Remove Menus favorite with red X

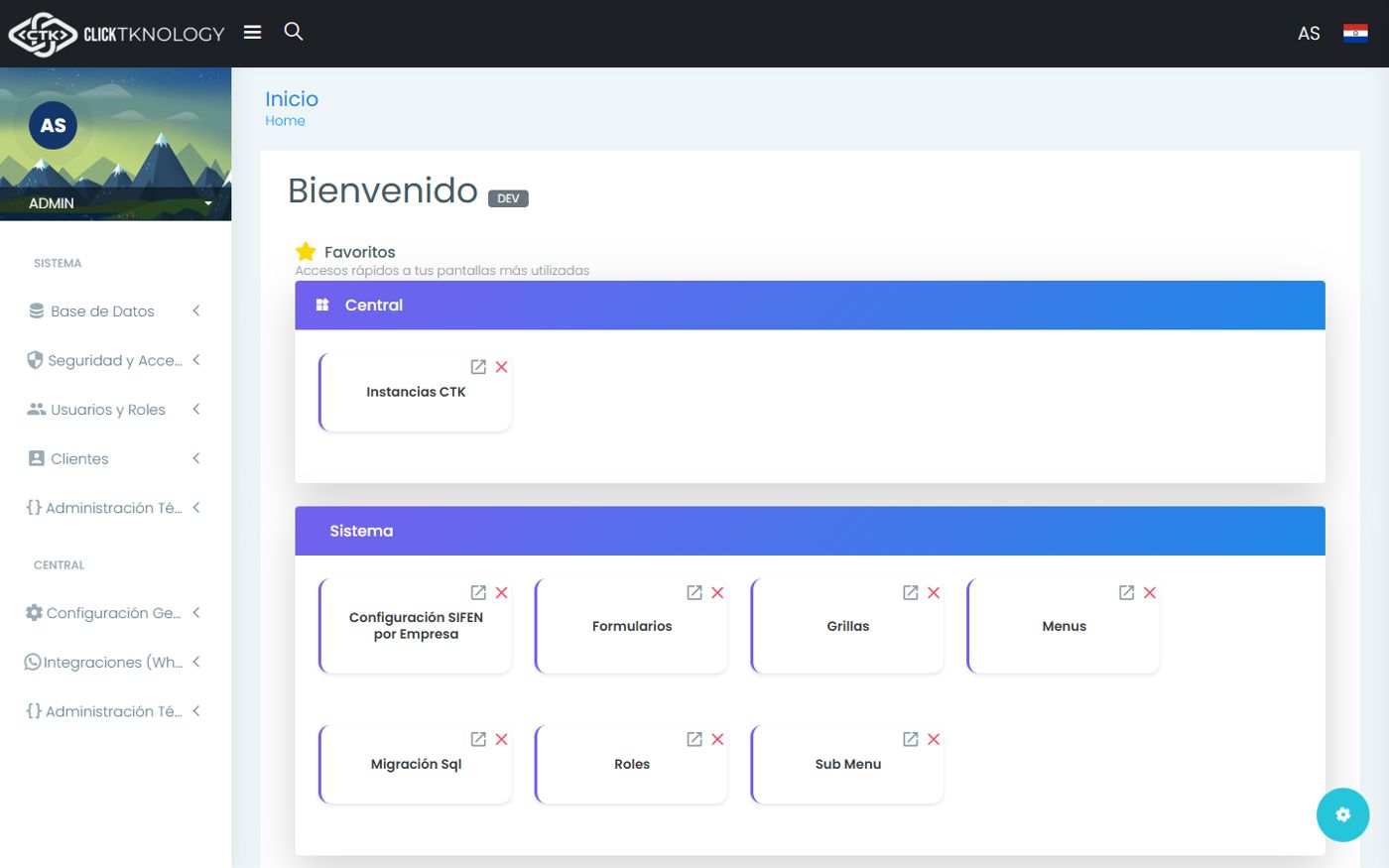coord(1150,592)
